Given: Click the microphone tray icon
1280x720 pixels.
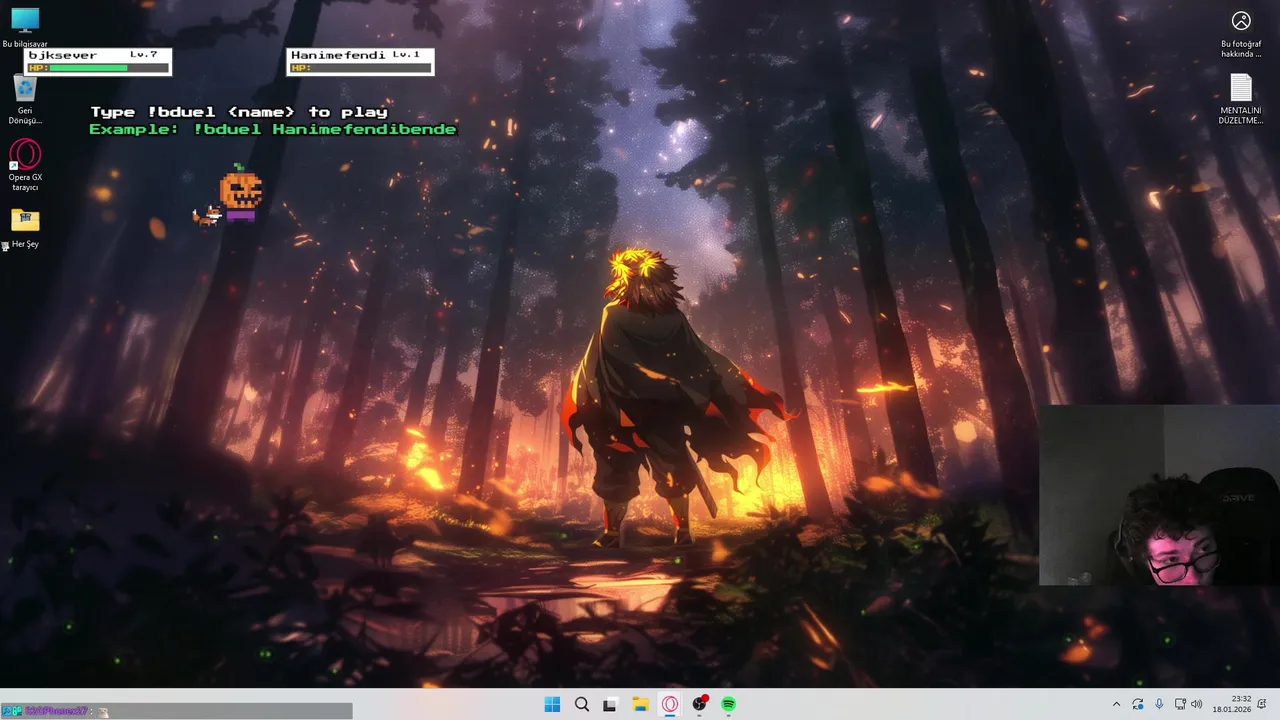Looking at the screenshot, I should point(1159,704).
